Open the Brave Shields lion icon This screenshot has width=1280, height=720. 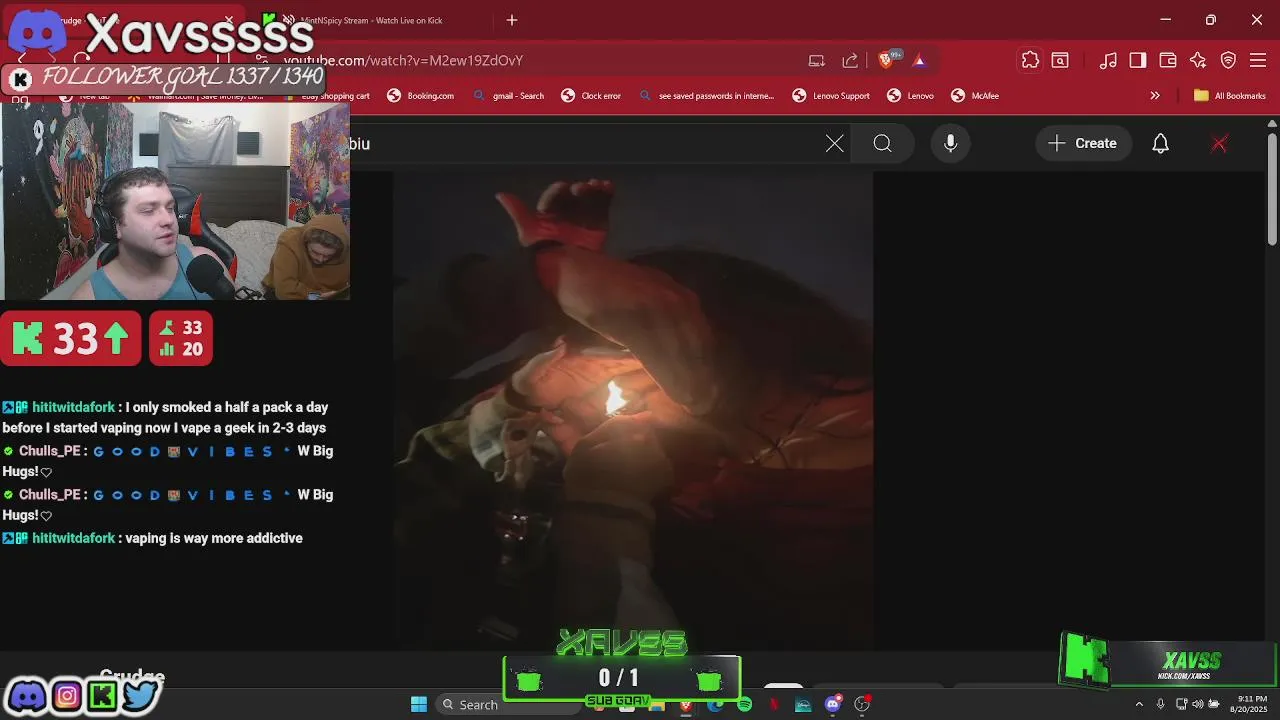[885, 60]
